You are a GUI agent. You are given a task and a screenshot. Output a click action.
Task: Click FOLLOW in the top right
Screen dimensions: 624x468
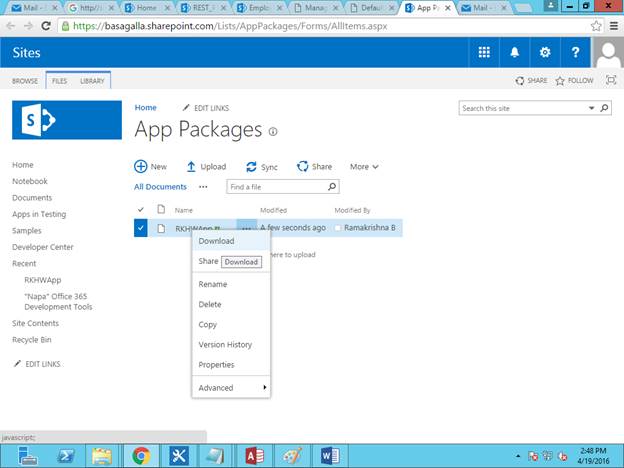point(574,81)
